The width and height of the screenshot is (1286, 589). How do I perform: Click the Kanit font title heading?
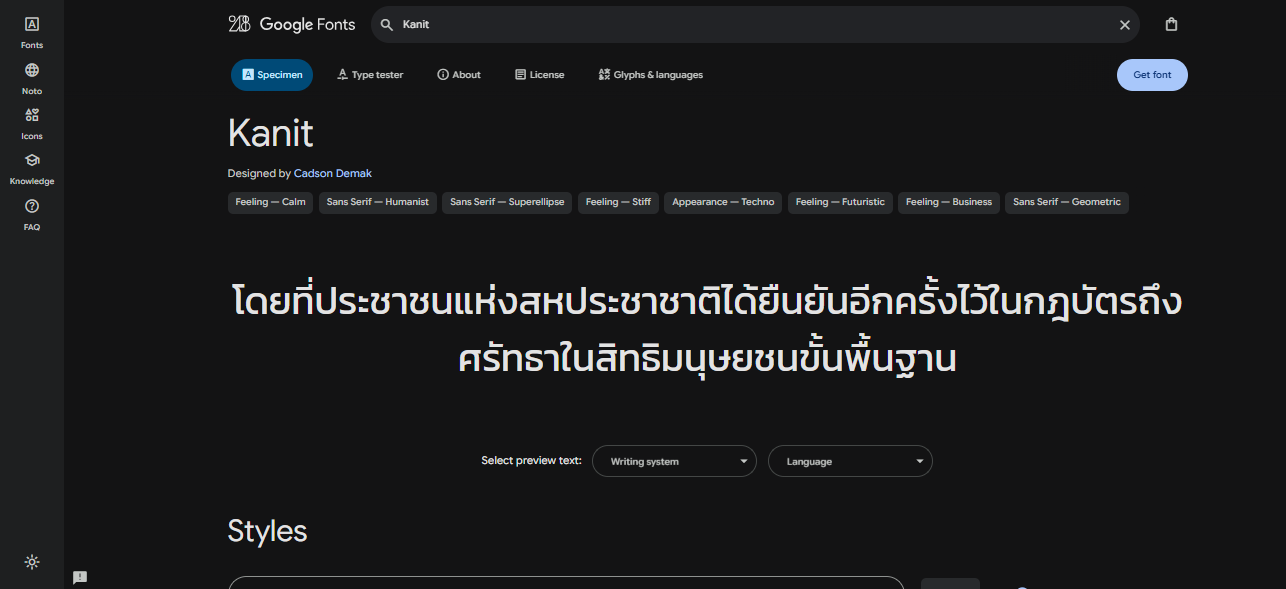pos(271,134)
